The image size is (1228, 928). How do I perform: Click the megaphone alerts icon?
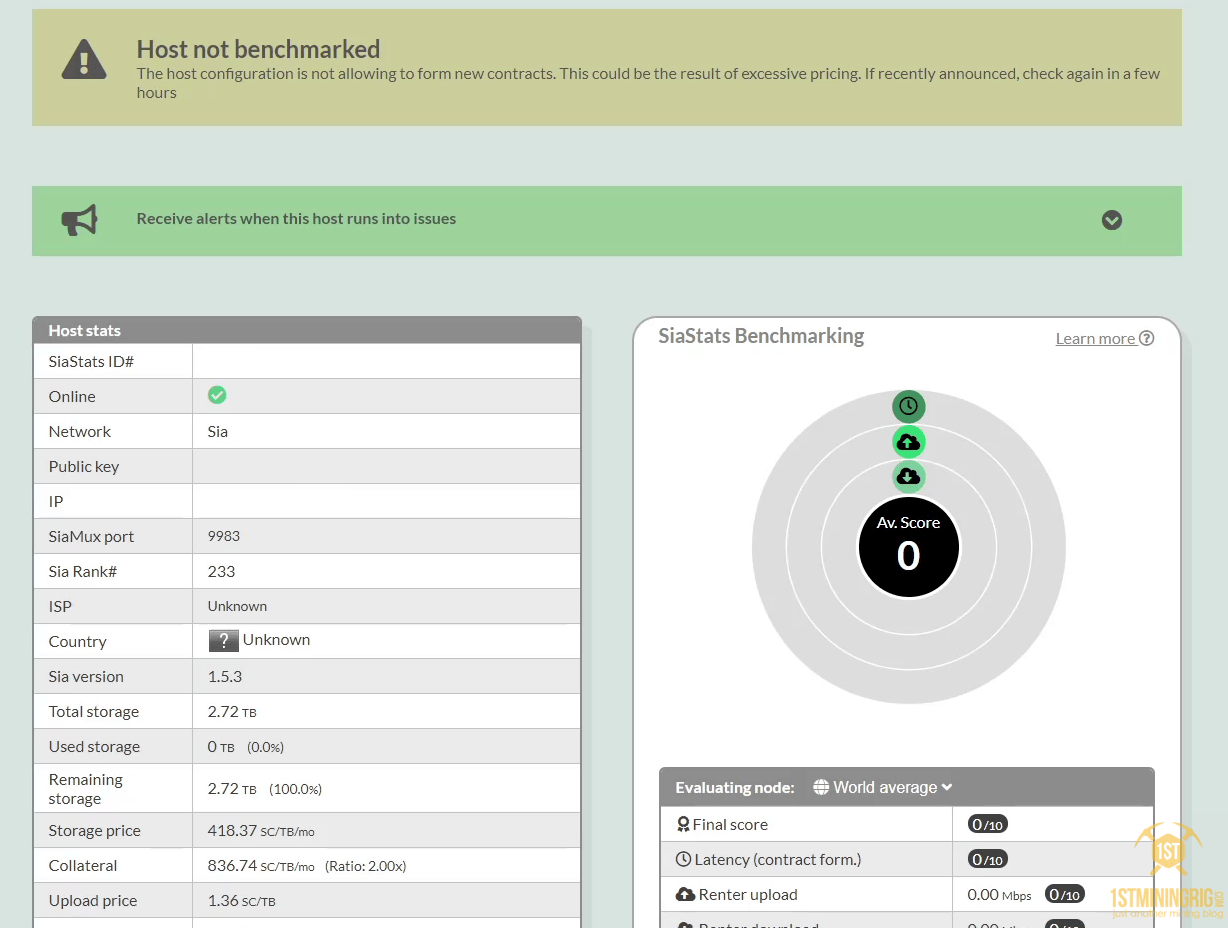click(x=80, y=220)
